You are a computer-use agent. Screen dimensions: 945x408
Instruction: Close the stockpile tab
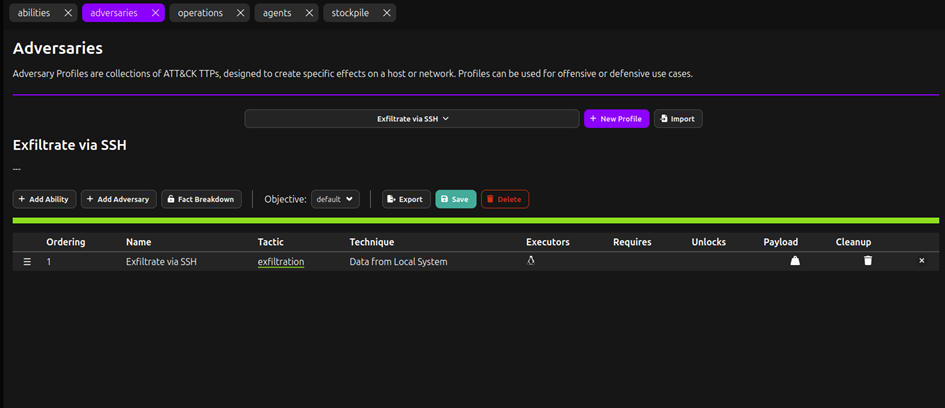point(386,13)
